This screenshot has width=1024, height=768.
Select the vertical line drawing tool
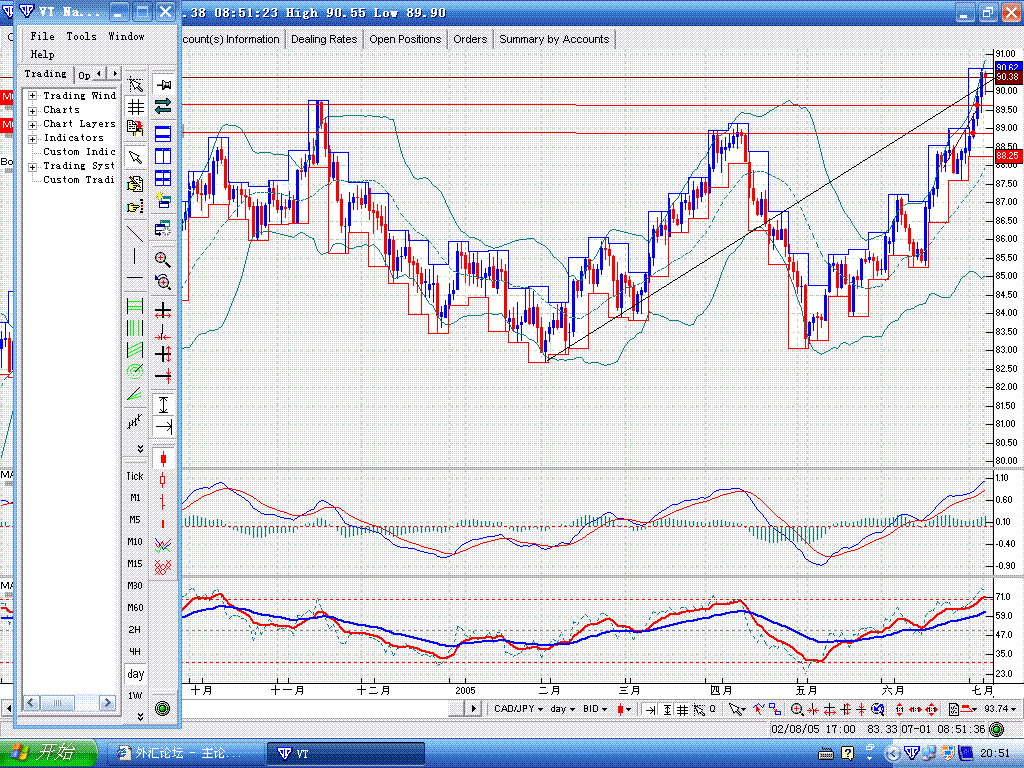135,256
